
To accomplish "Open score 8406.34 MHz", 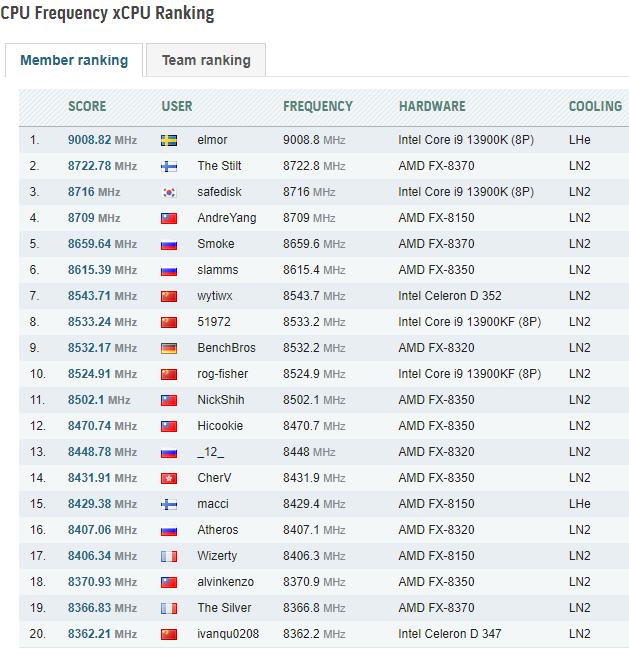I will 102,556.
